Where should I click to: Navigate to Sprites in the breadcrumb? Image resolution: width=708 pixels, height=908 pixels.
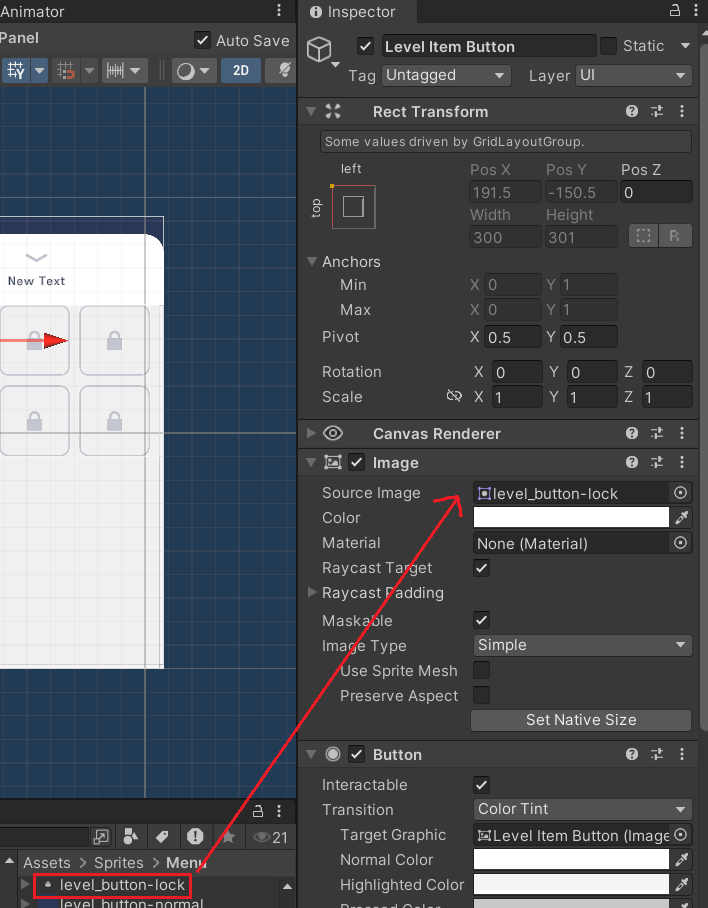(119, 862)
